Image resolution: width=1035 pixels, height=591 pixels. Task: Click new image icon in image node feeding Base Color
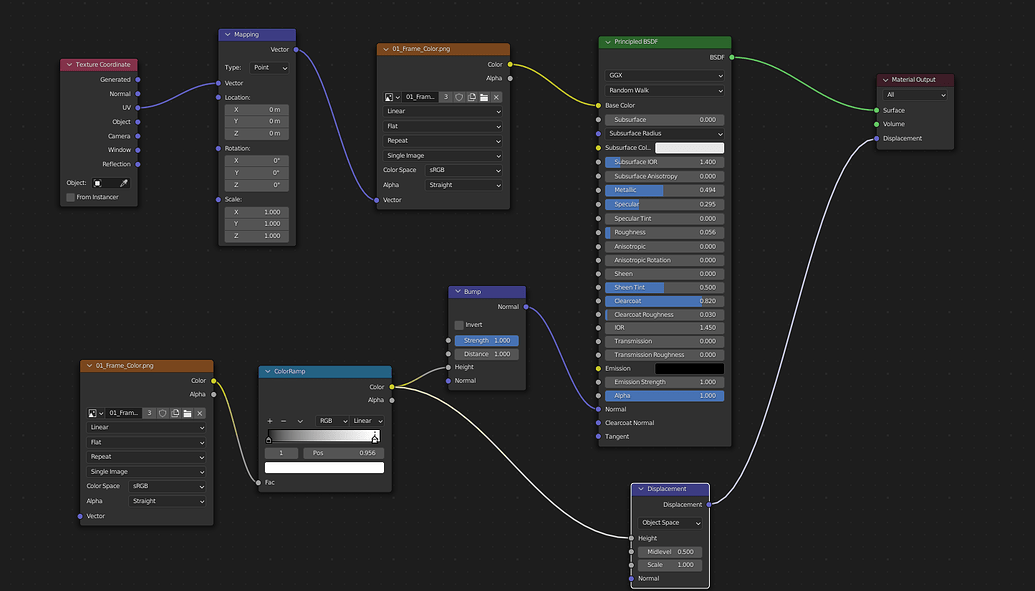pyautogui.click(x=471, y=97)
